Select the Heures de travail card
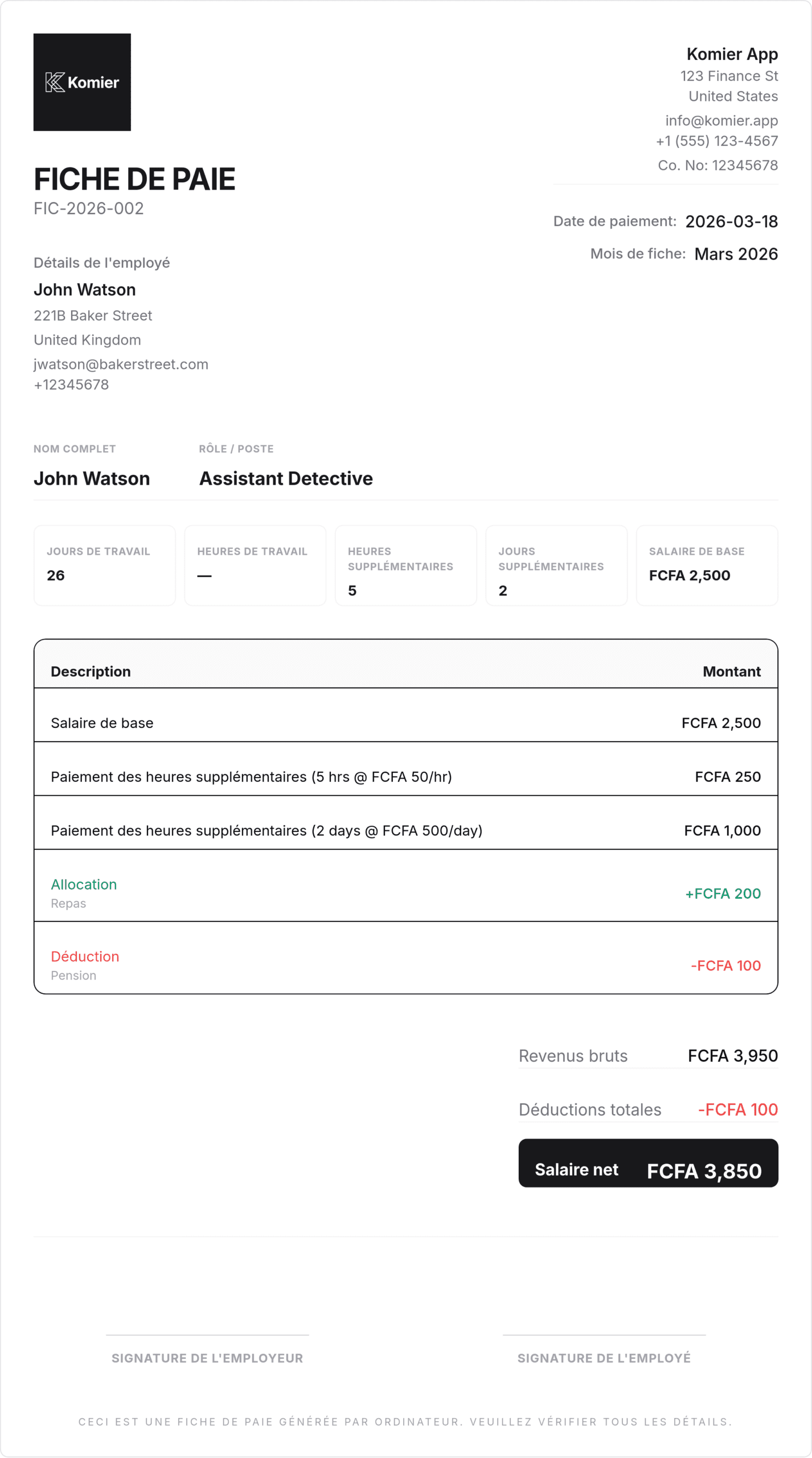The width and height of the screenshot is (812, 1458). click(x=255, y=565)
